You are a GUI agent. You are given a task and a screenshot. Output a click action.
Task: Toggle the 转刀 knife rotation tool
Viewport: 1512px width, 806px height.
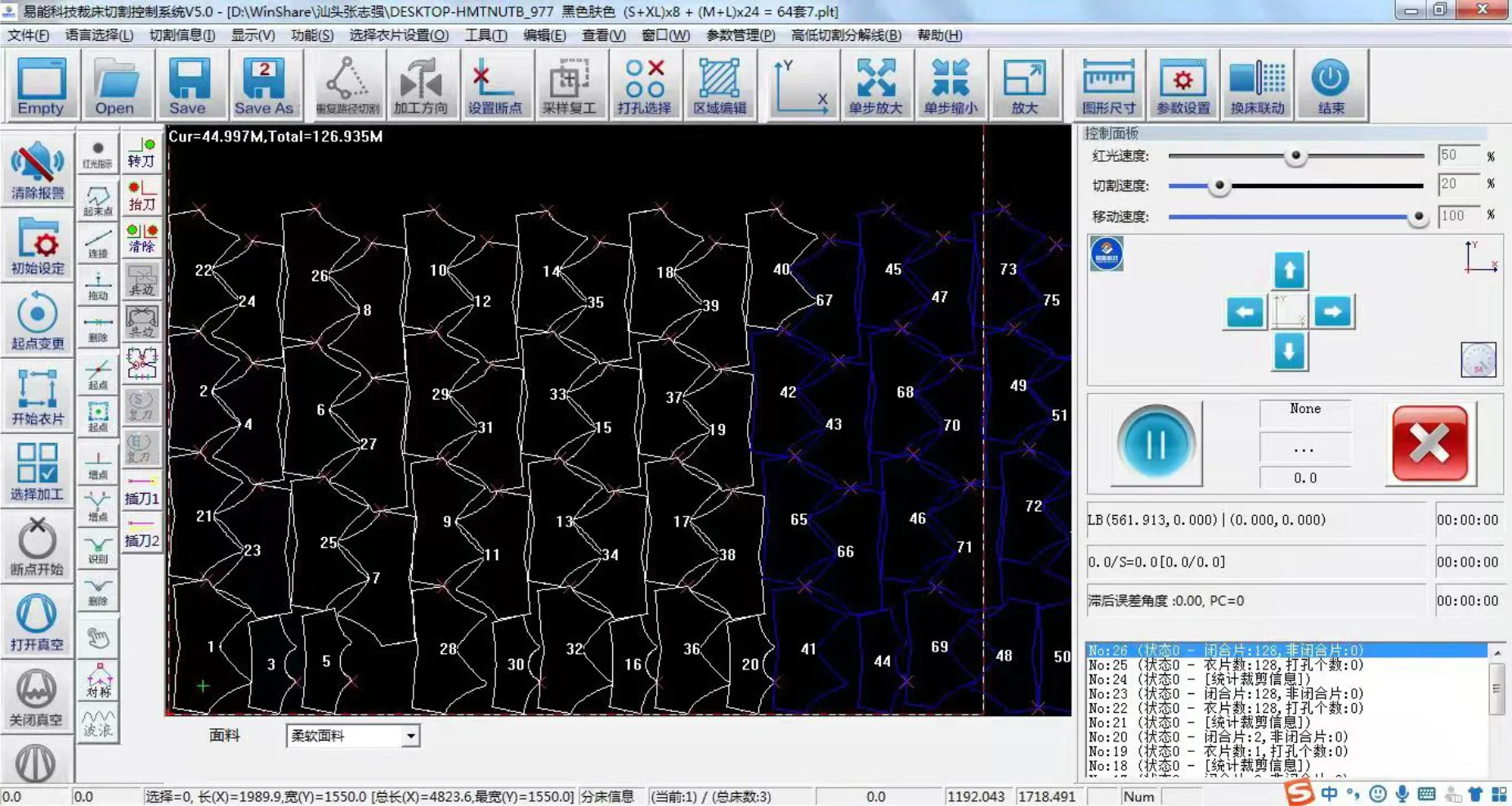point(141,153)
